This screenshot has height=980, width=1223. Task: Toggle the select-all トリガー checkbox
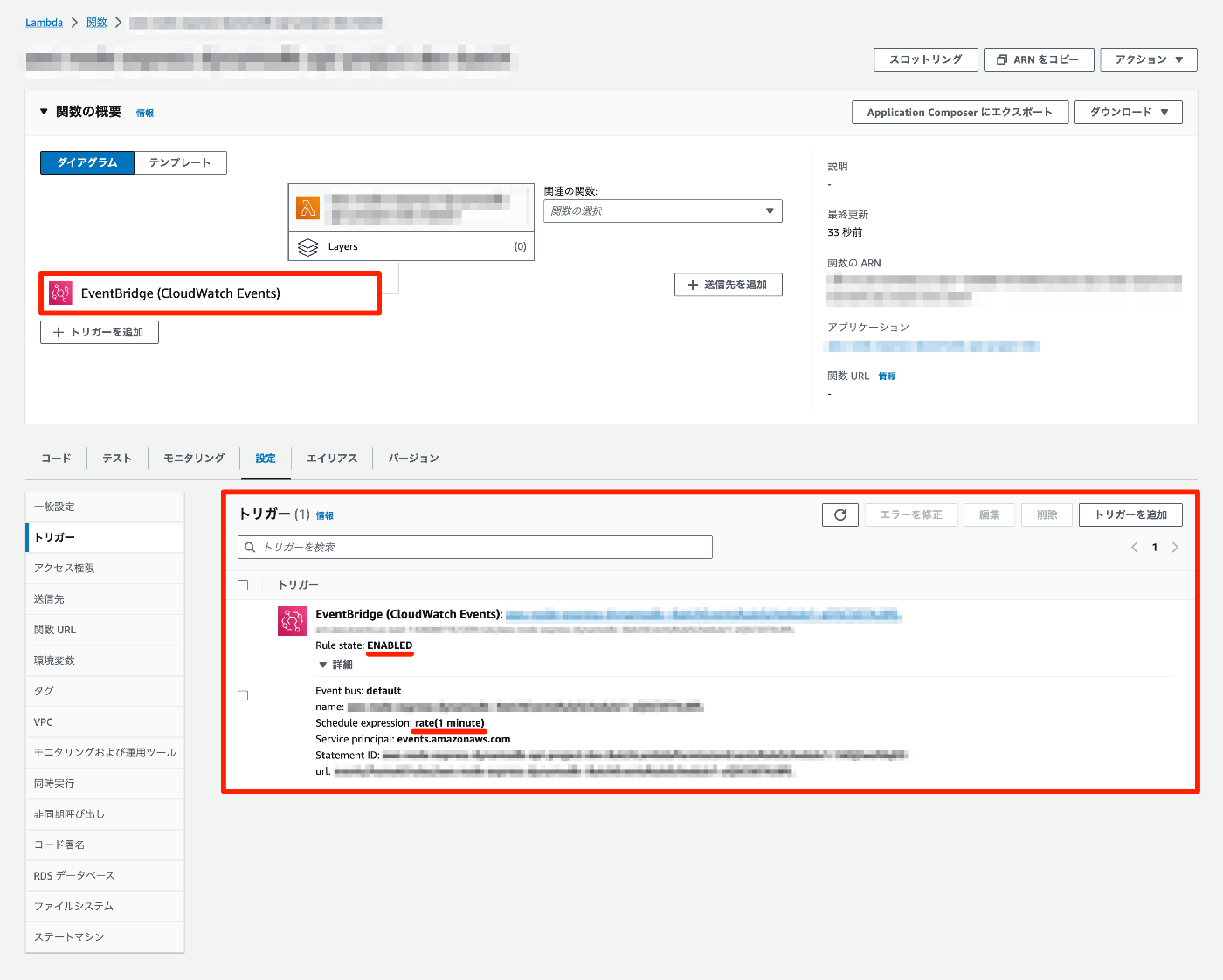pos(243,585)
